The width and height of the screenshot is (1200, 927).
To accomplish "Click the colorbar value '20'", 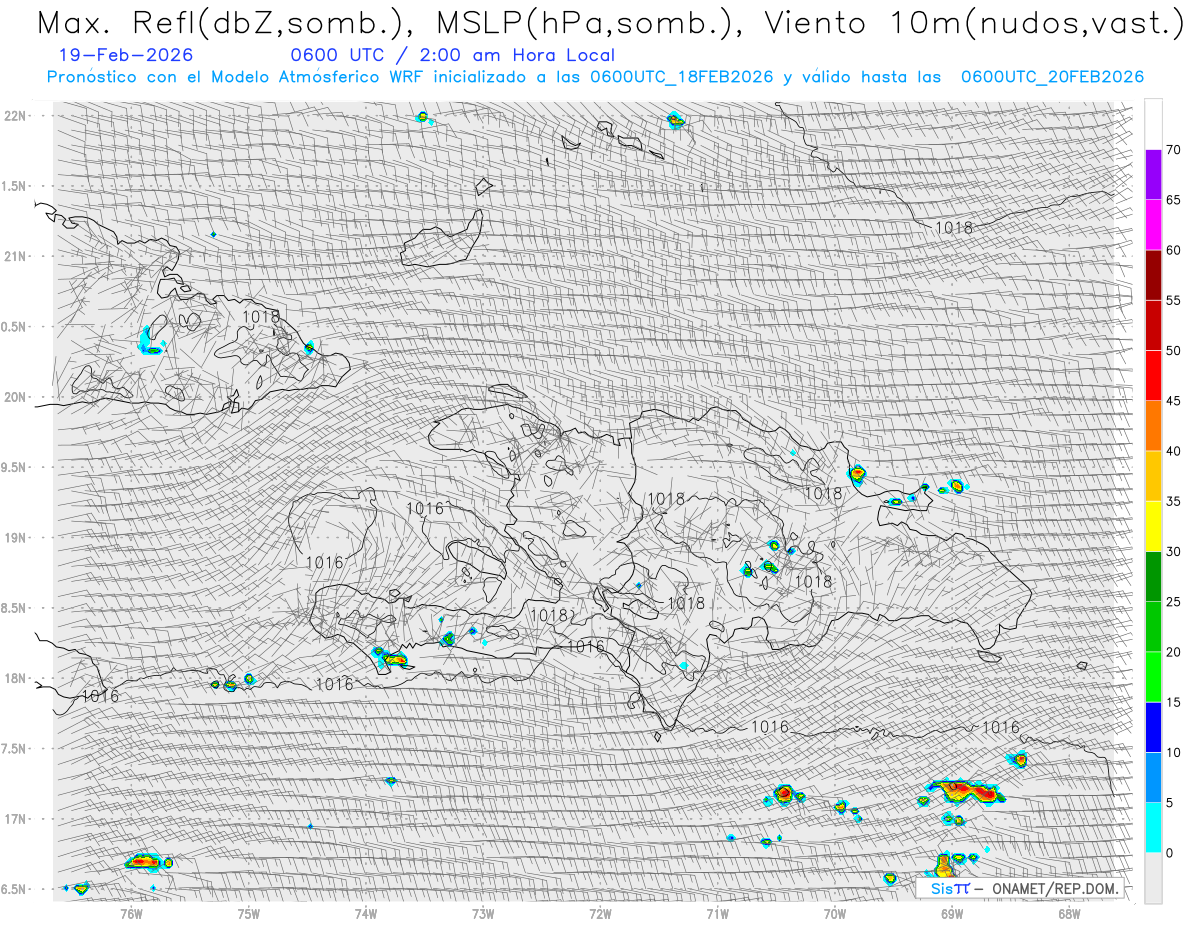I will point(1174,652).
